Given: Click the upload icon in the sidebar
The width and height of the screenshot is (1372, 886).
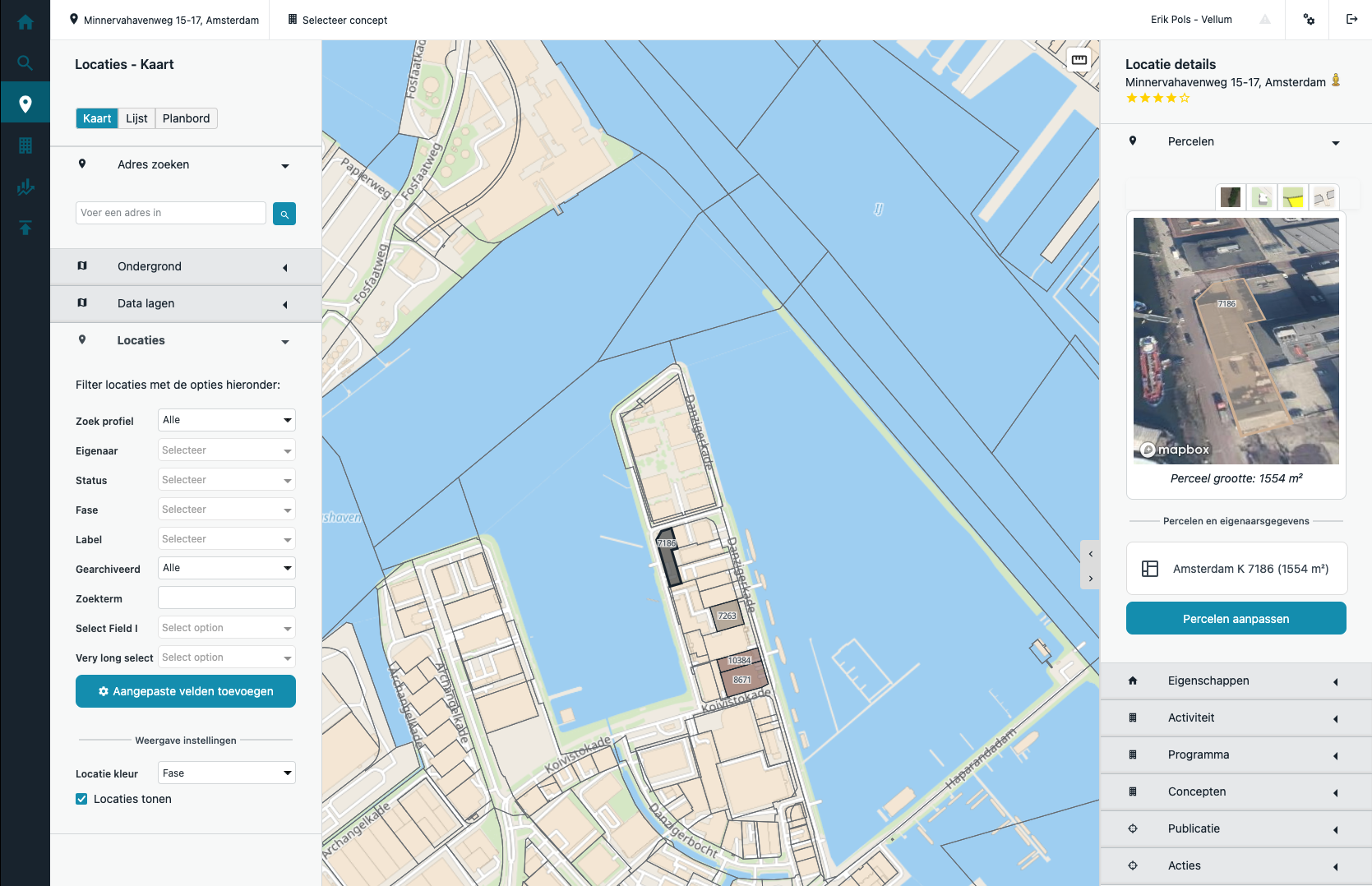Looking at the screenshot, I should click(x=25, y=227).
